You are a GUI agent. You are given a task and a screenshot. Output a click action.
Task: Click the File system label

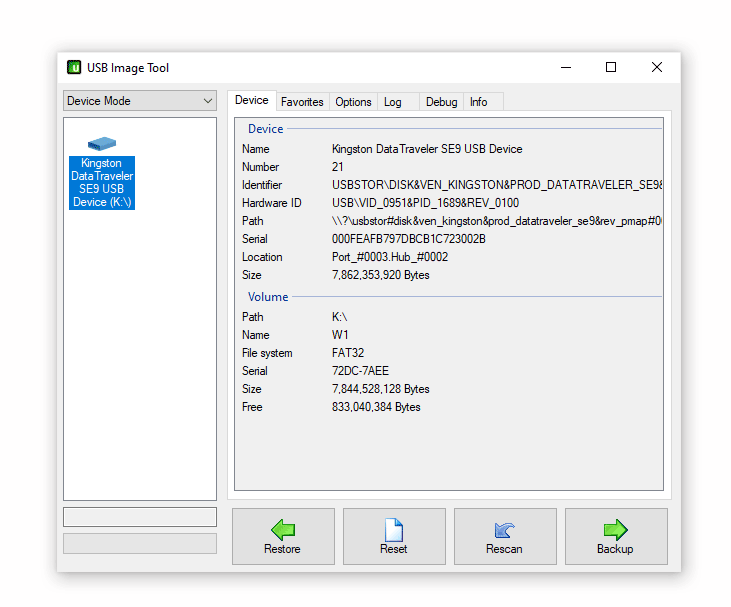(267, 353)
